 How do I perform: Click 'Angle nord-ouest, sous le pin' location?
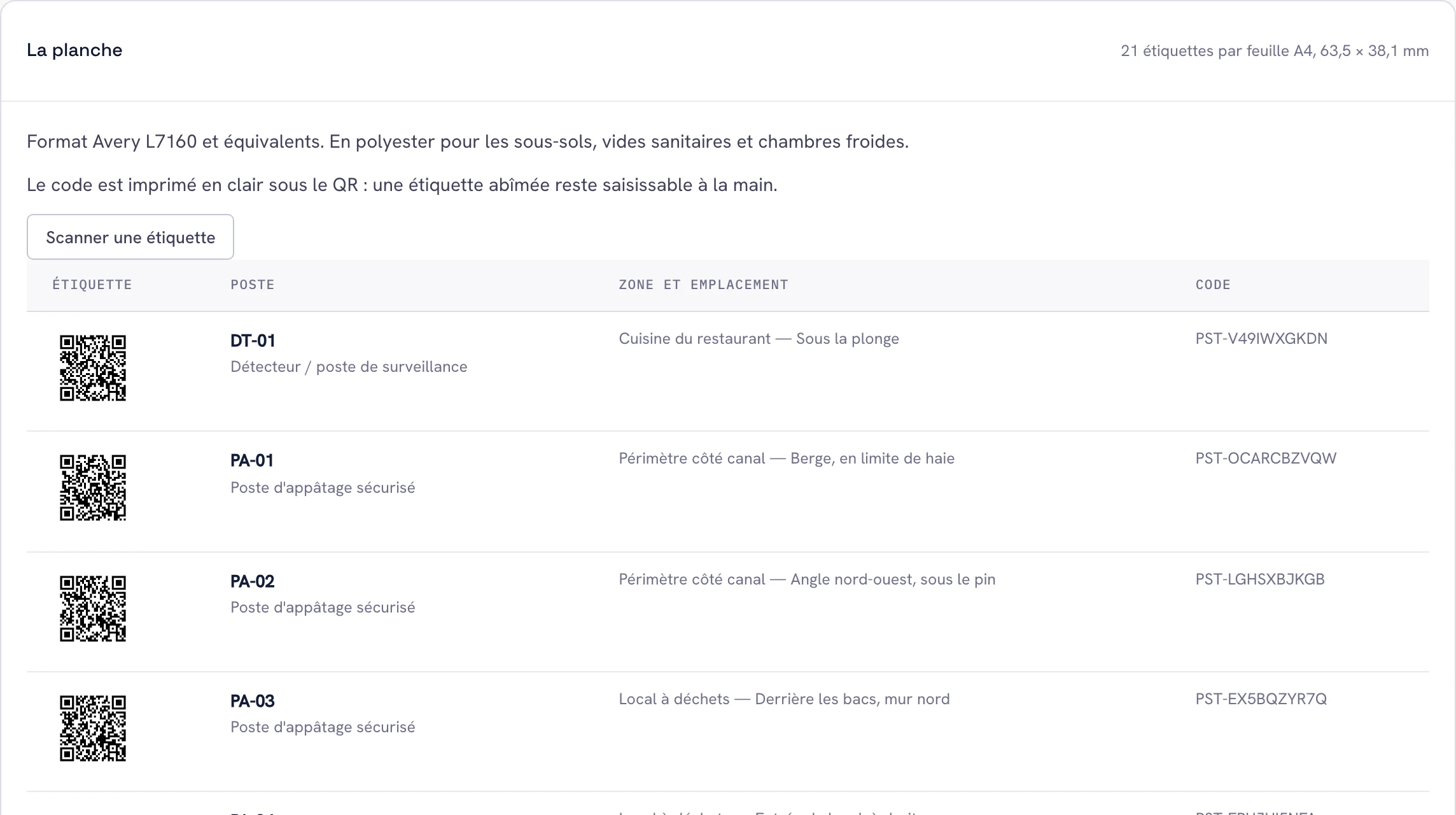(x=893, y=579)
